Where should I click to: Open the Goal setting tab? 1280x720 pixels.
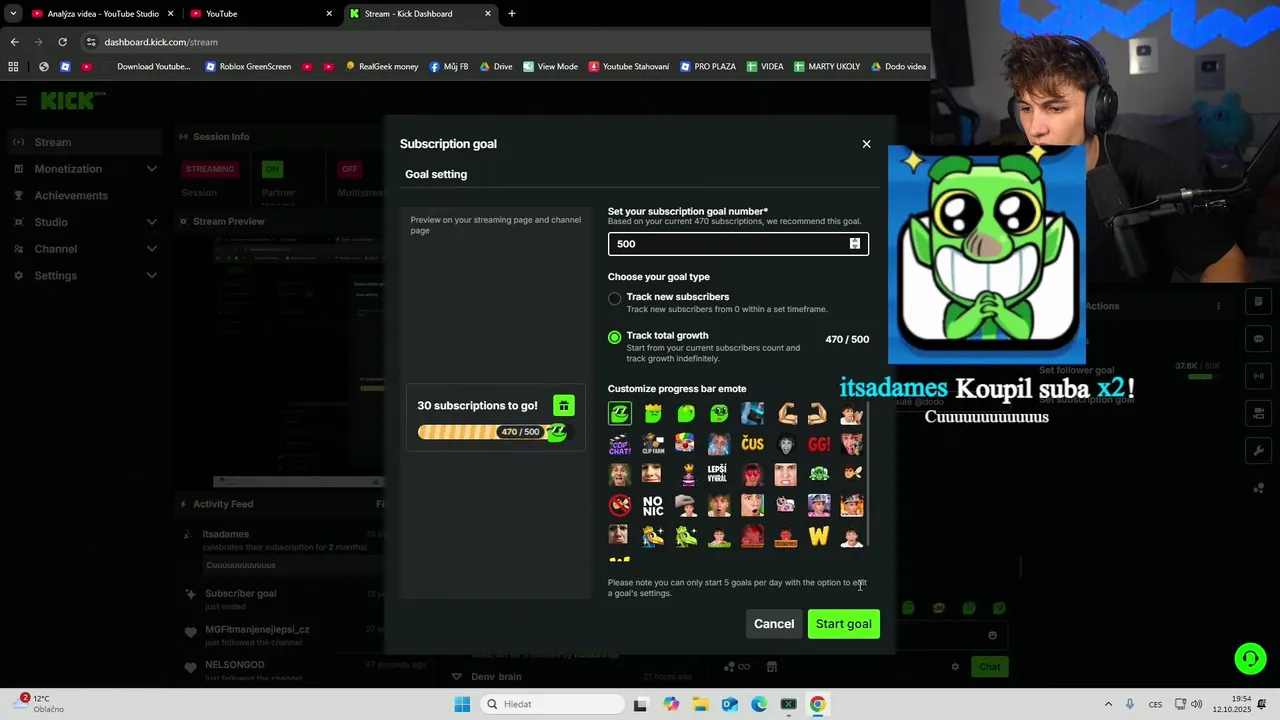(436, 174)
